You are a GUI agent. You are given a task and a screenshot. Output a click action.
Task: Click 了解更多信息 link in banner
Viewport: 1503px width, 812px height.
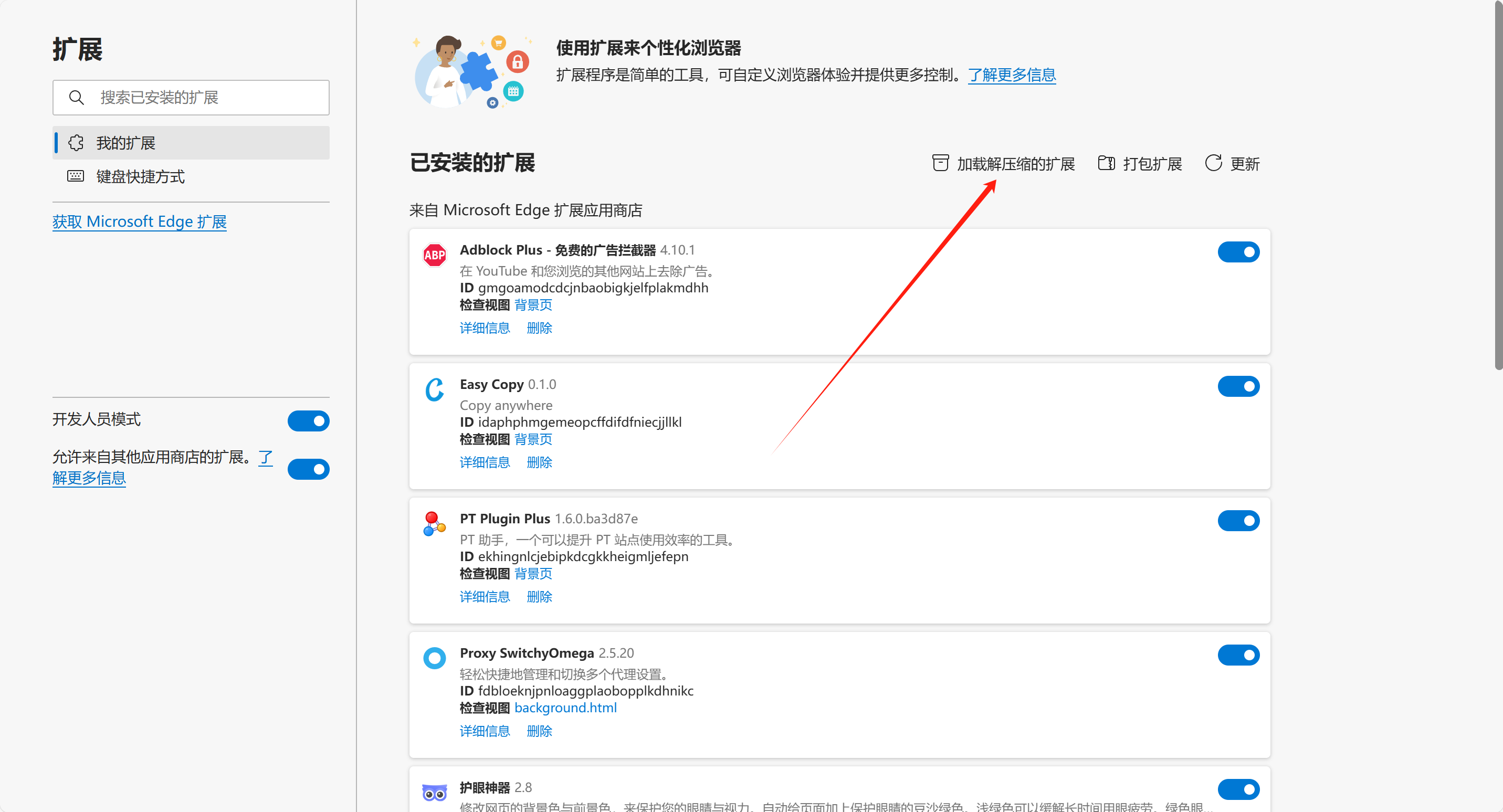pos(1012,75)
